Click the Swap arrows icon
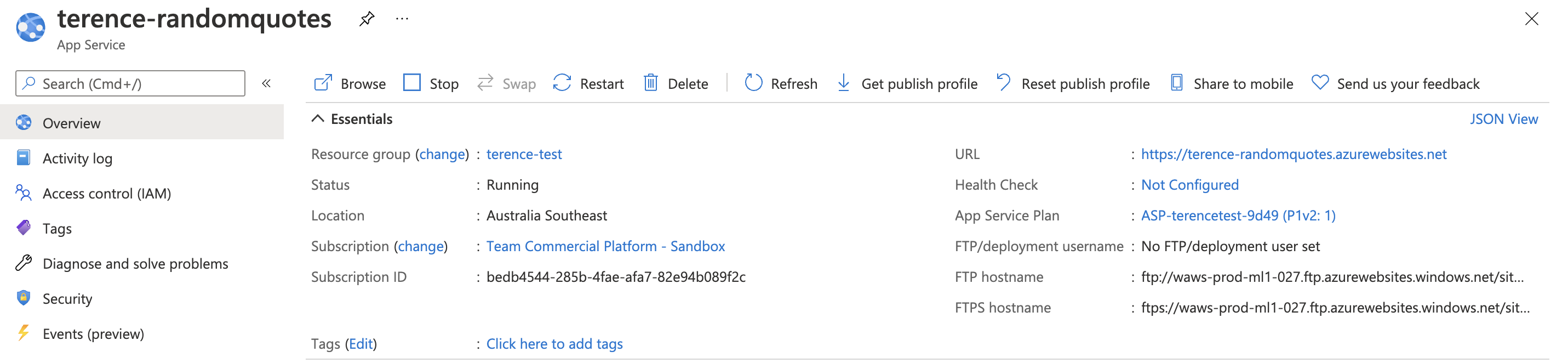Viewport: 1568px width, 363px height. tap(485, 83)
